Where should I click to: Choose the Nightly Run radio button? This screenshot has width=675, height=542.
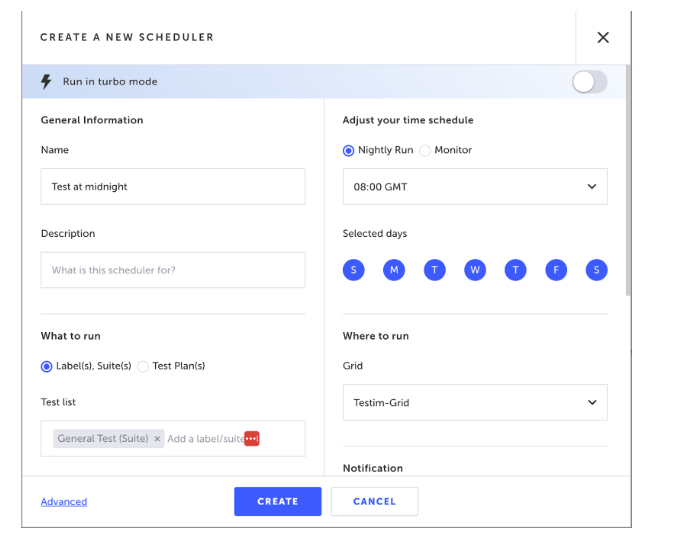pos(348,151)
